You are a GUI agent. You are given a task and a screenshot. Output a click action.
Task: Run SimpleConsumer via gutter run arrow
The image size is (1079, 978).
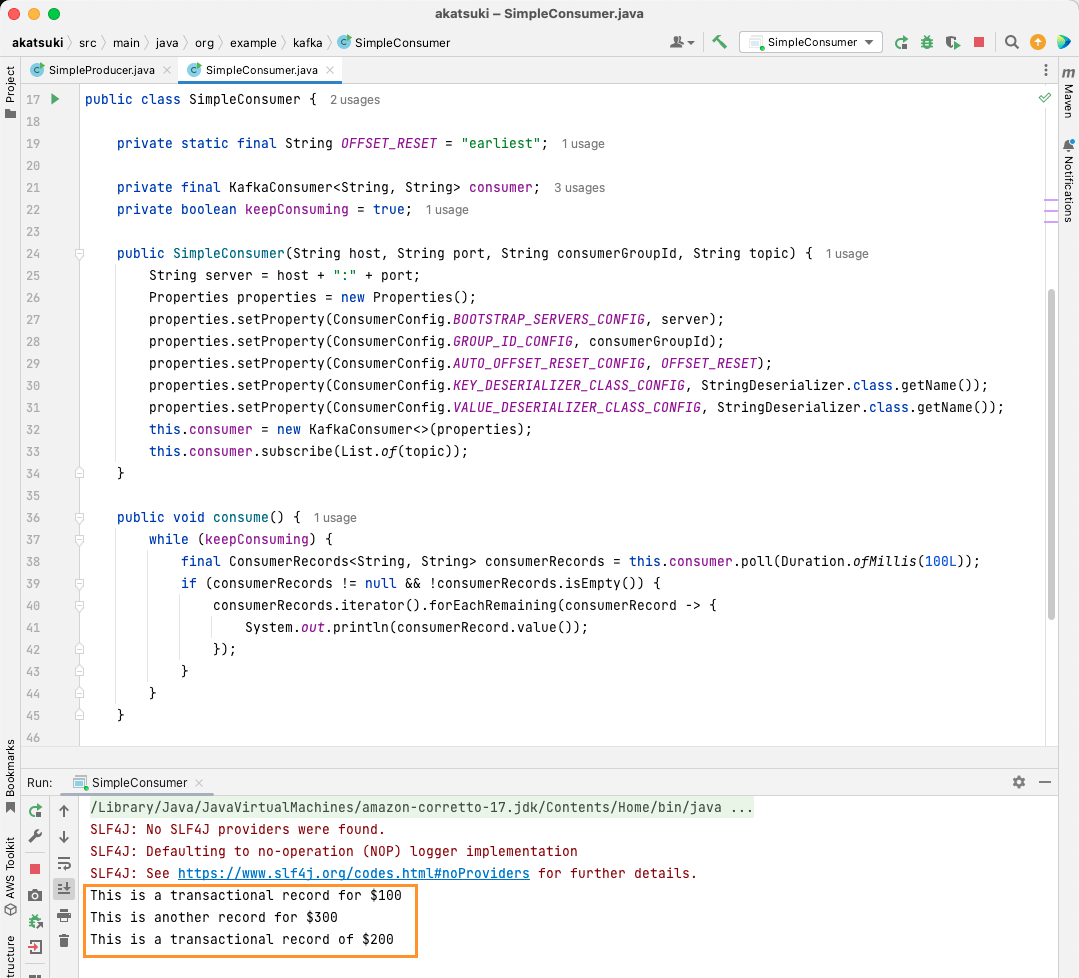pos(55,99)
